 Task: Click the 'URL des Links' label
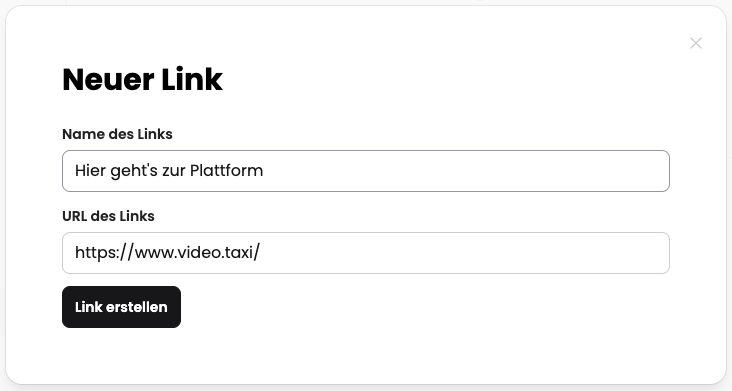108,216
